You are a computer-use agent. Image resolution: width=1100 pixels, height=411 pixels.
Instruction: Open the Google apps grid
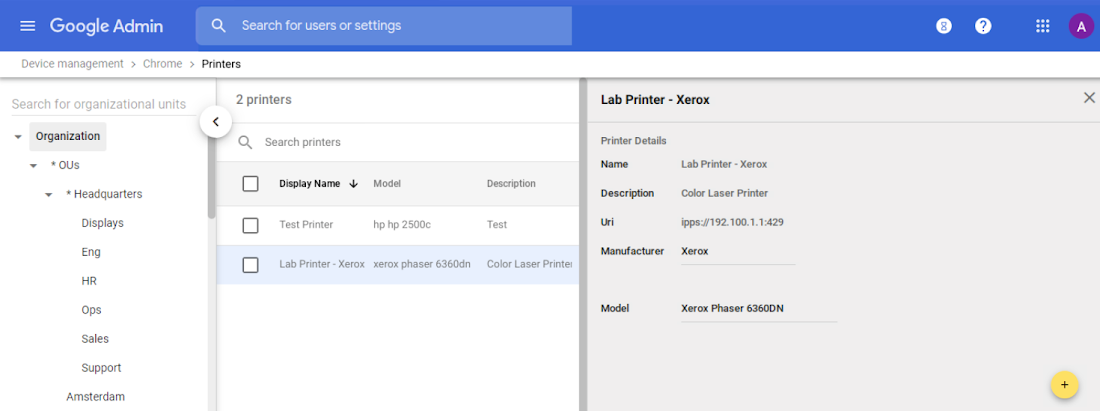point(1042,26)
